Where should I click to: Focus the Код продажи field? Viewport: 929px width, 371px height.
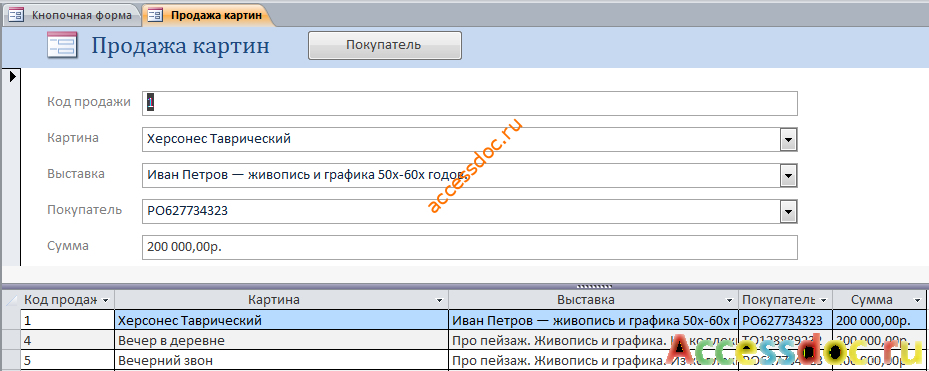pos(470,103)
